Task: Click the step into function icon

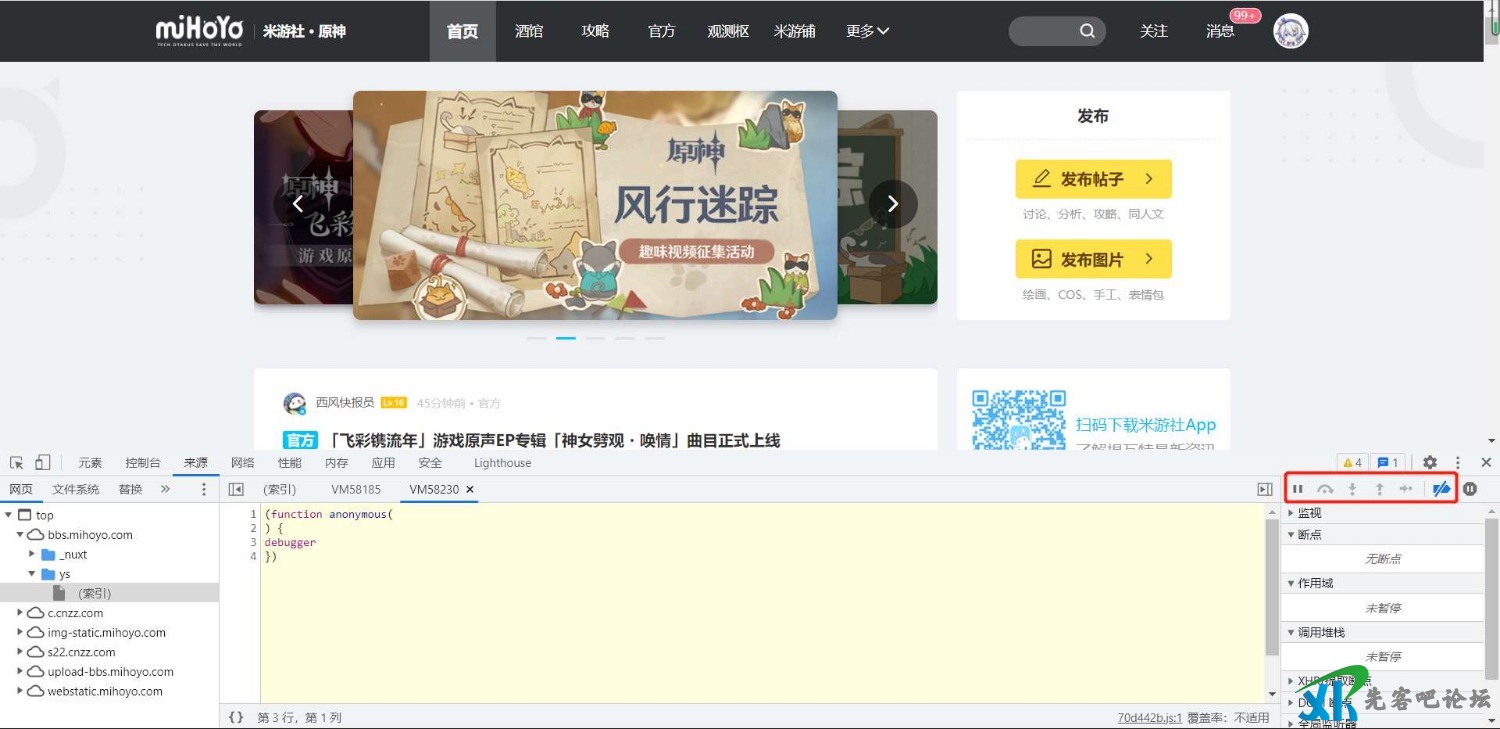Action: [x=1352, y=489]
